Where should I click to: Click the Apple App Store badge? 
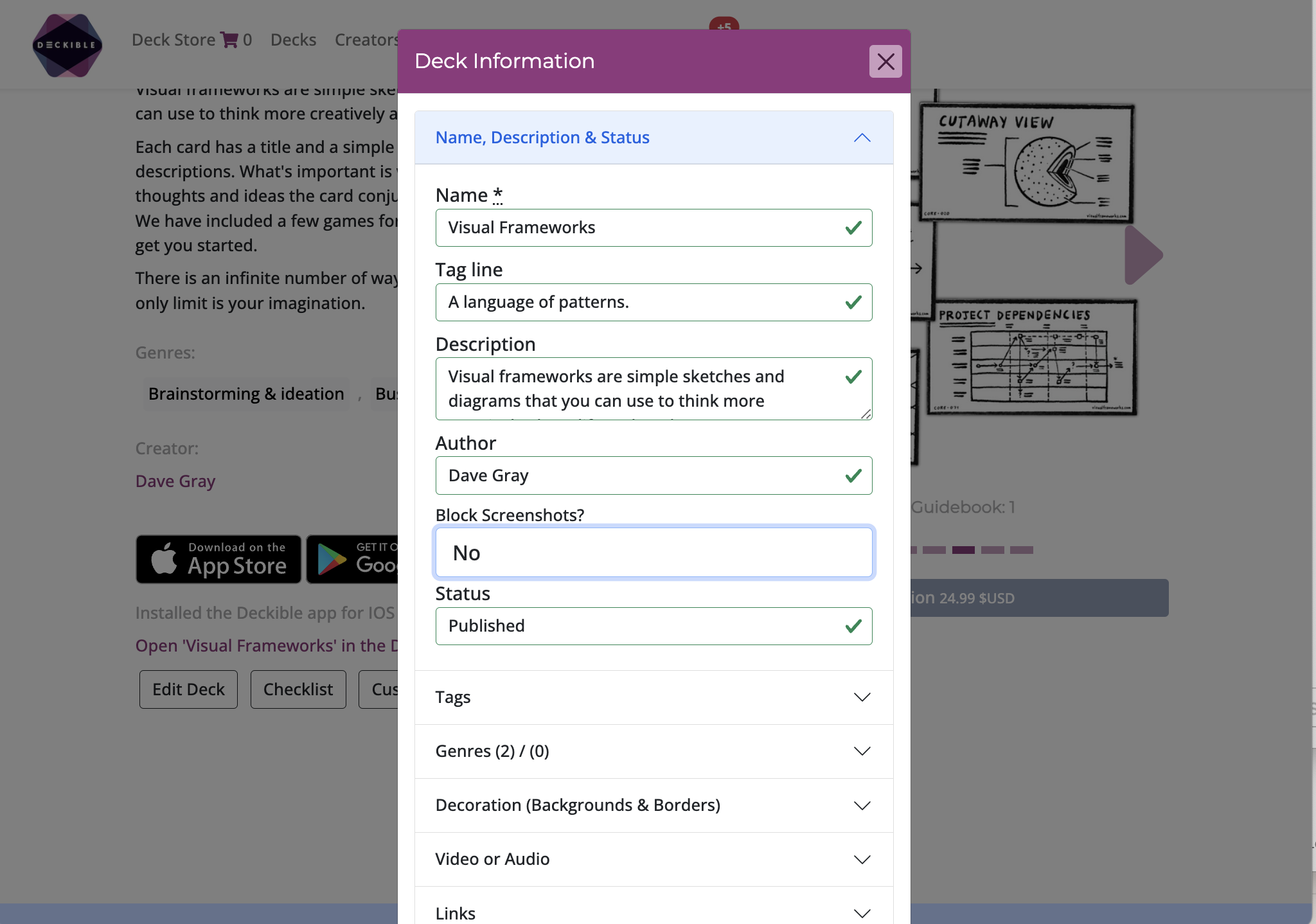click(x=218, y=559)
